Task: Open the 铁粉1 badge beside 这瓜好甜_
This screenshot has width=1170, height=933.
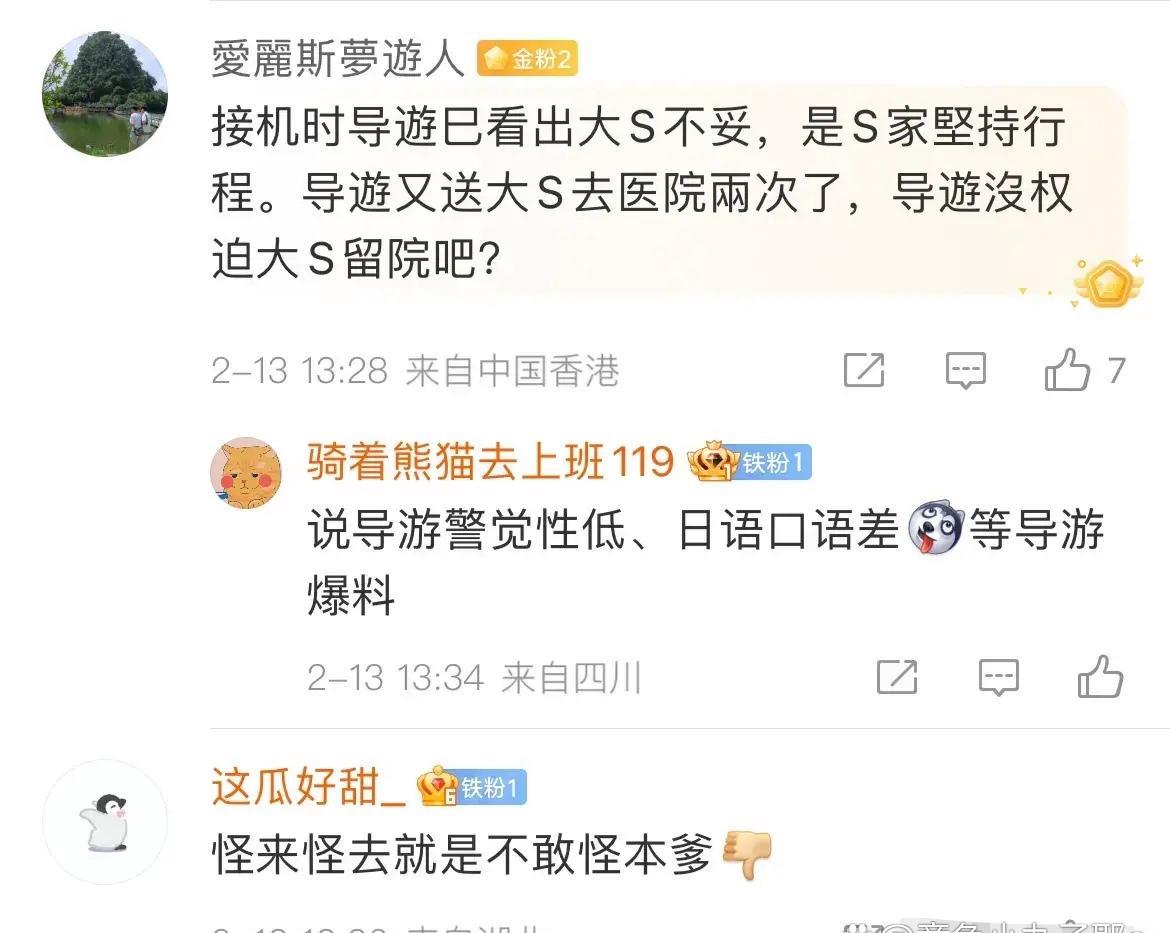Action: tap(472, 787)
